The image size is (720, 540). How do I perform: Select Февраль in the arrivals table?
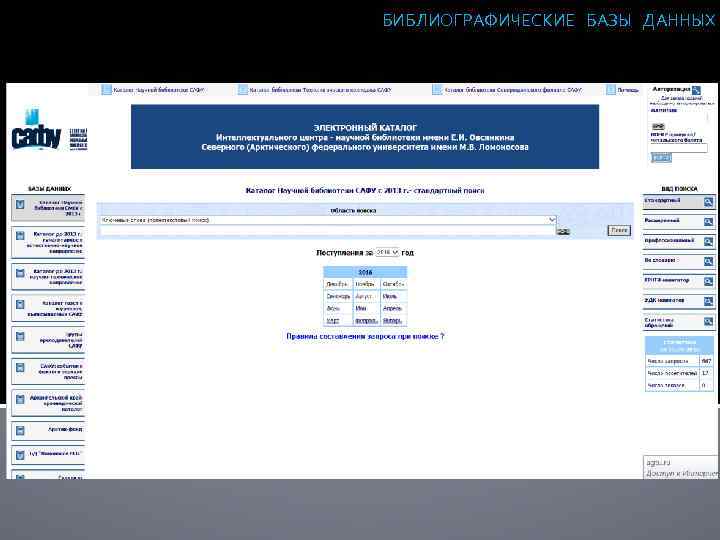[366, 321]
